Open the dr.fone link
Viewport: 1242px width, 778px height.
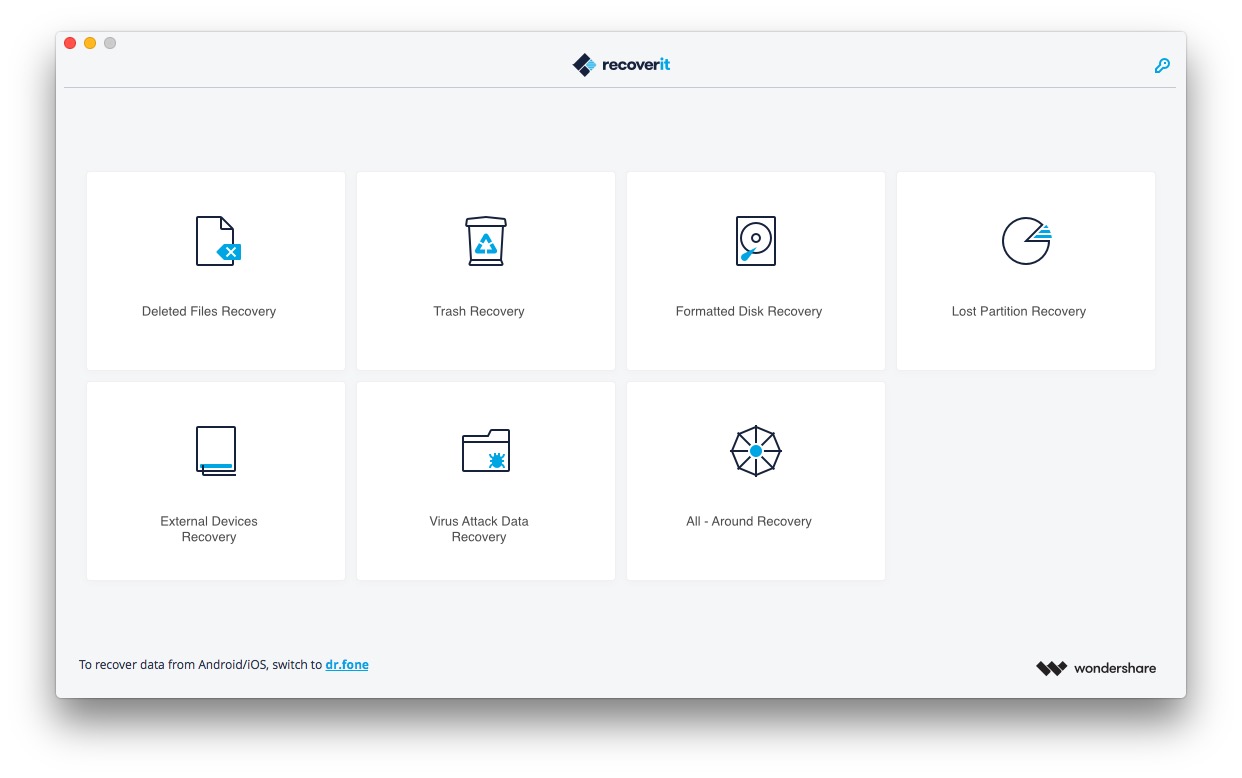347,665
